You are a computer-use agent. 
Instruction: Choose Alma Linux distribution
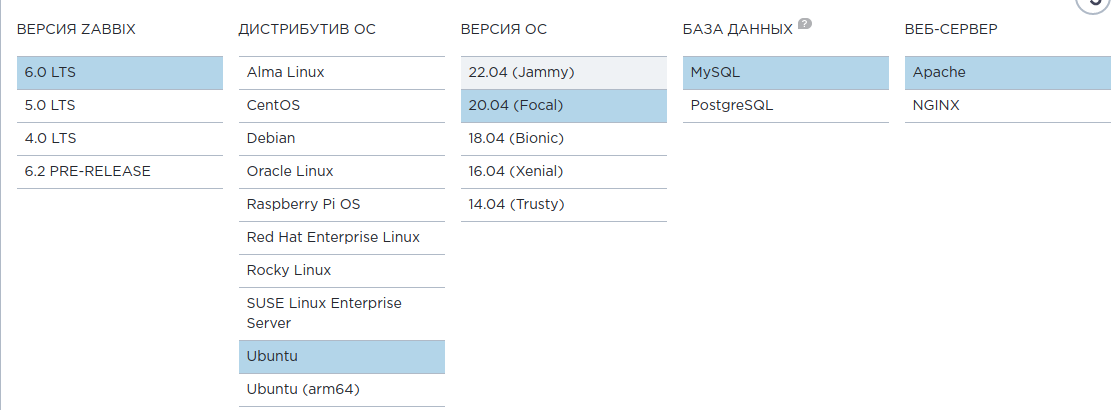342,73
